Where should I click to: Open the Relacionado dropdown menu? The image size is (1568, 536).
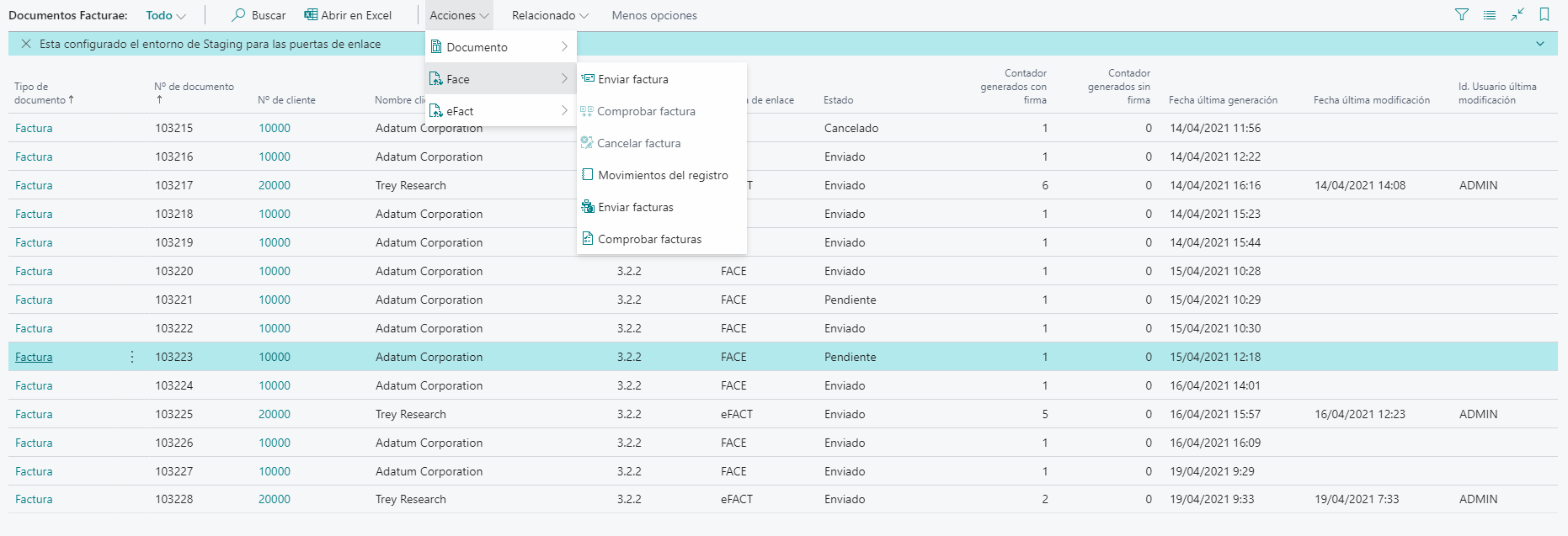(x=550, y=15)
